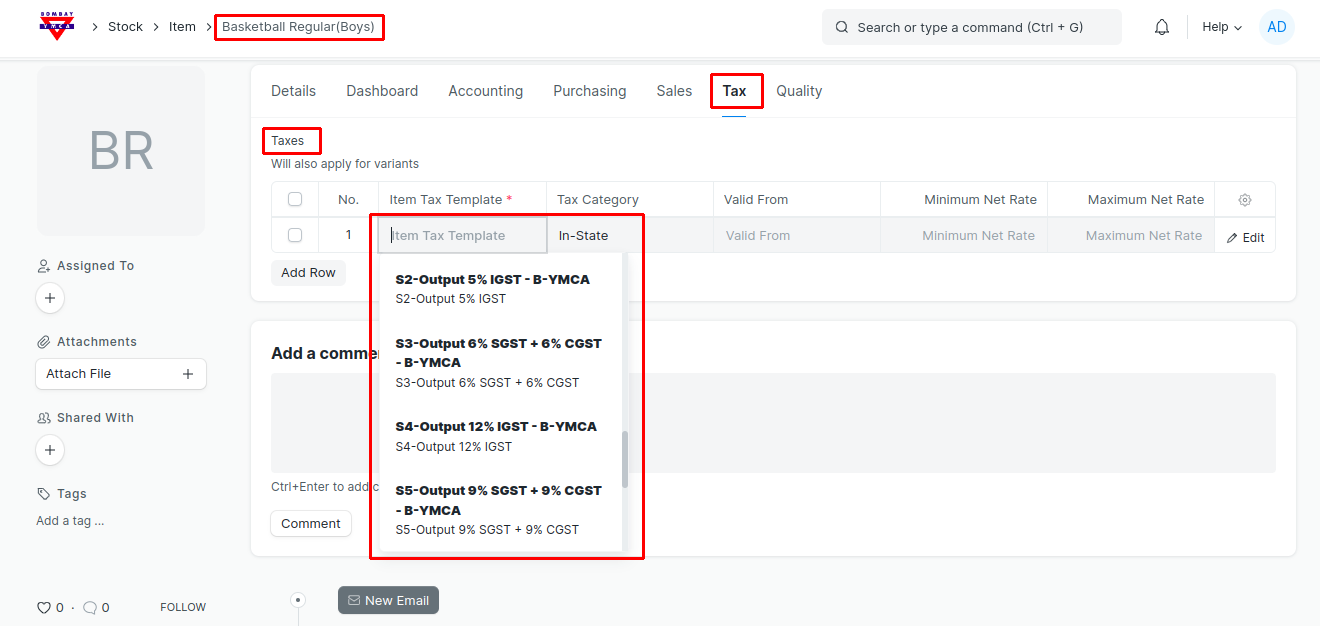
Task: Check the row 1 checkbox
Action: 295,235
